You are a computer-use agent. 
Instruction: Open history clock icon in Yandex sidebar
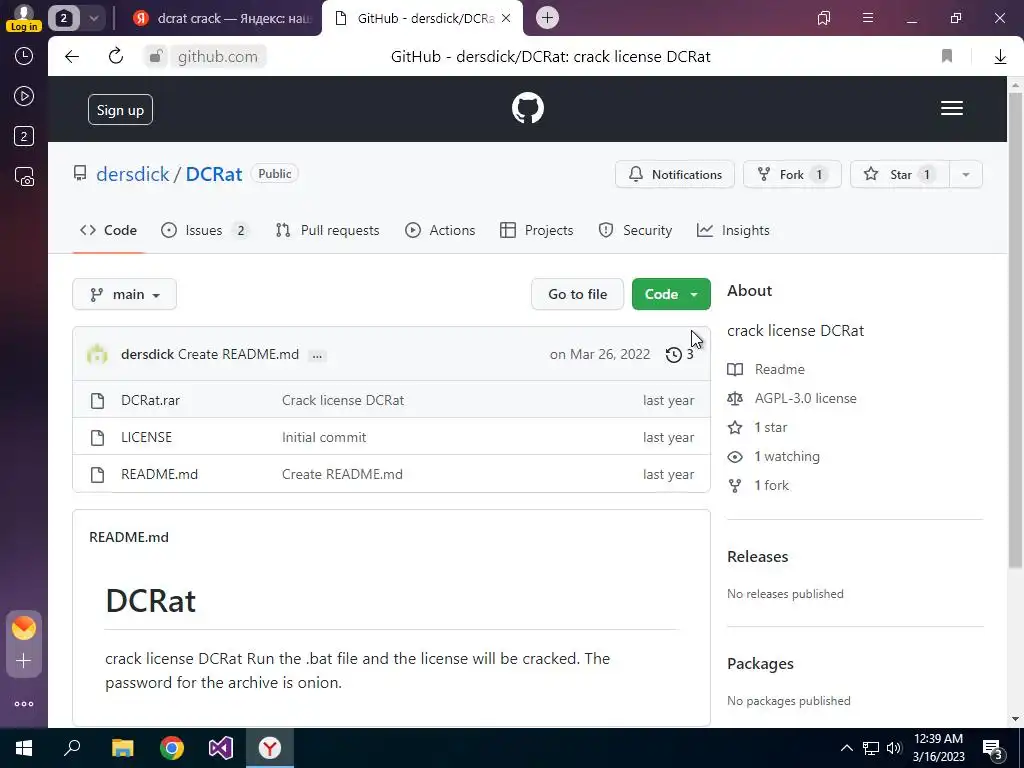point(24,56)
